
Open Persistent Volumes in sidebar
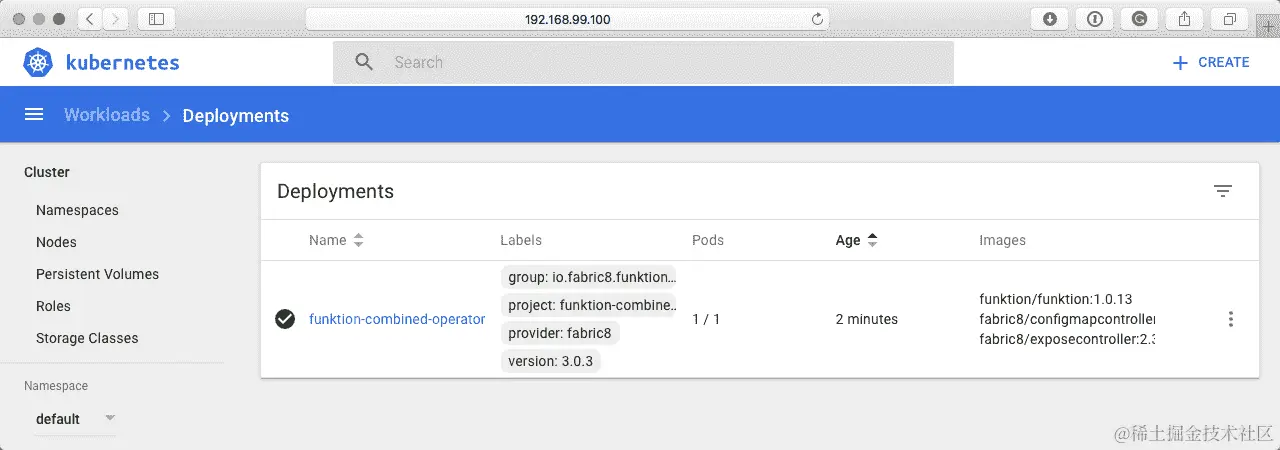(97, 274)
